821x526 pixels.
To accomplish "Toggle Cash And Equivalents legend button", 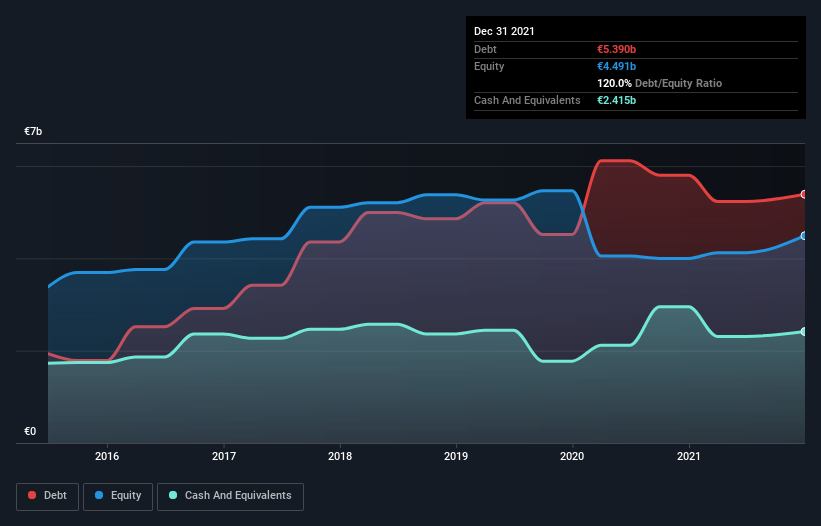I will 230,496.
